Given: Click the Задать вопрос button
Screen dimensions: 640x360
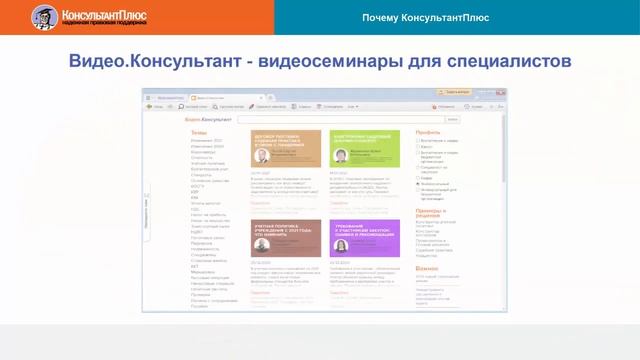Looking at the screenshot, I should click(x=454, y=92).
